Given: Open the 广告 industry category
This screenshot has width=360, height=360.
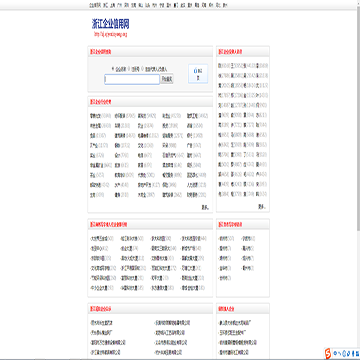Looking at the screenshot, I should click(189, 146).
